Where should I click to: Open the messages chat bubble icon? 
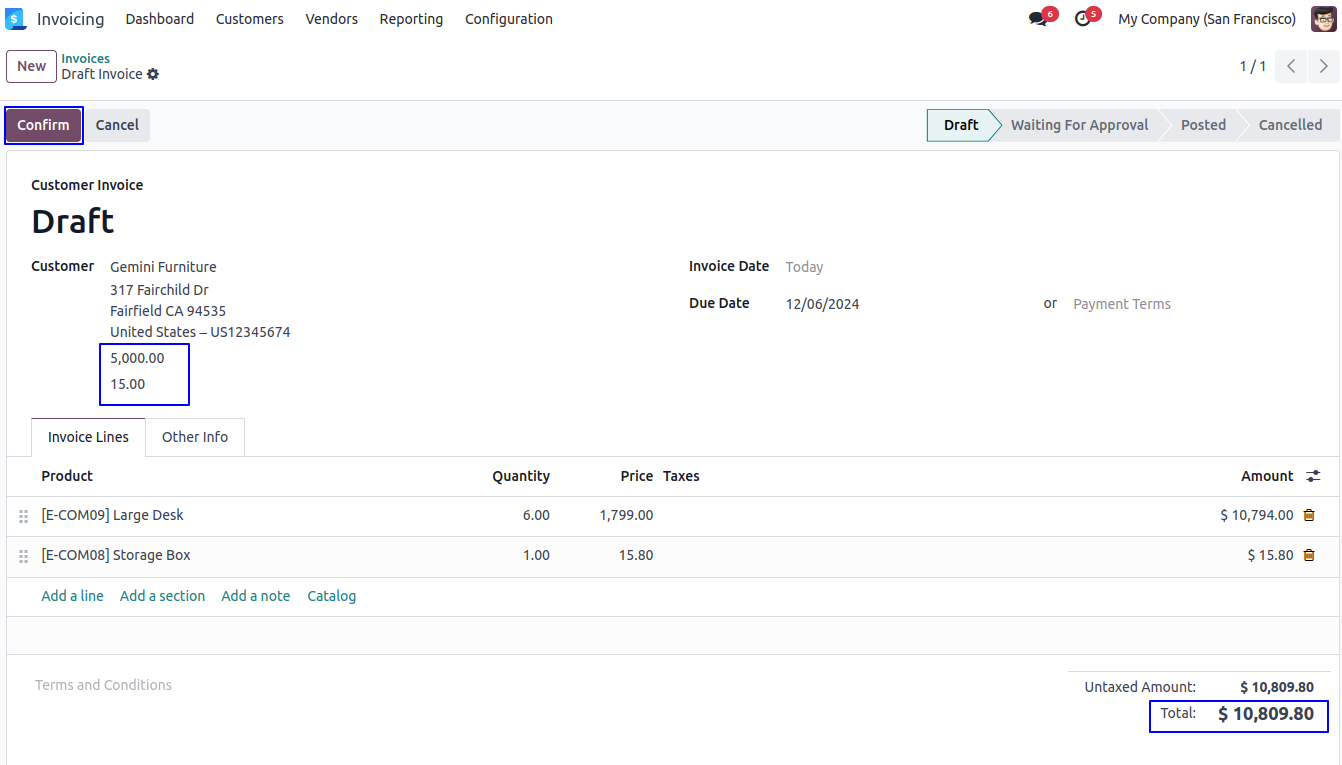pos(1038,19)
